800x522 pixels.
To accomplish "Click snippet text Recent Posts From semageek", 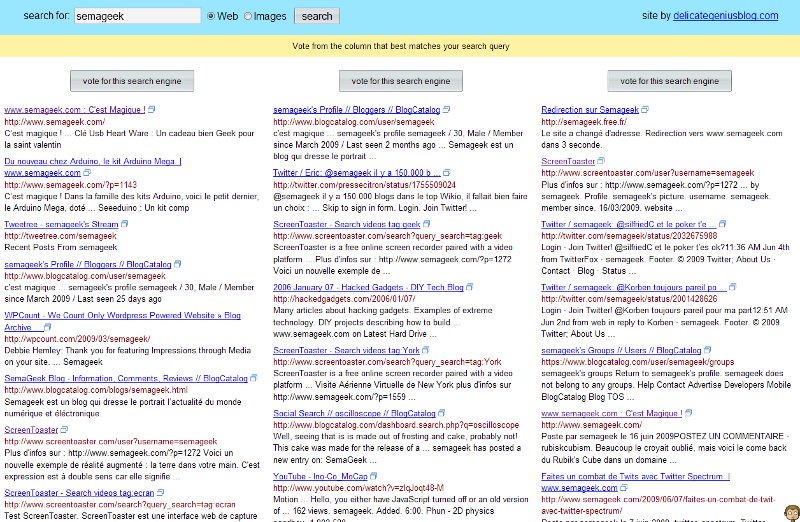I will [x=61, y=247].
